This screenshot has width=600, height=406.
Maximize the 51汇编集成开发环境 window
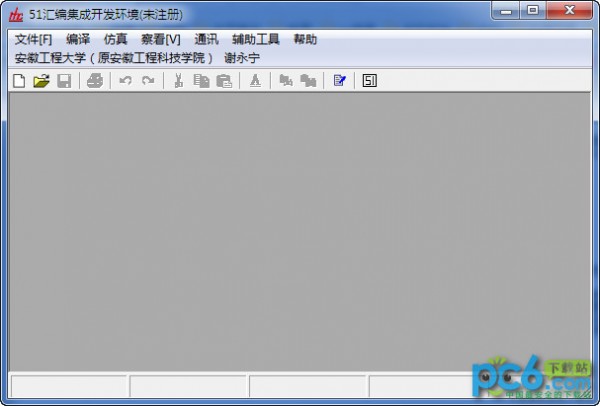point(533,11)
